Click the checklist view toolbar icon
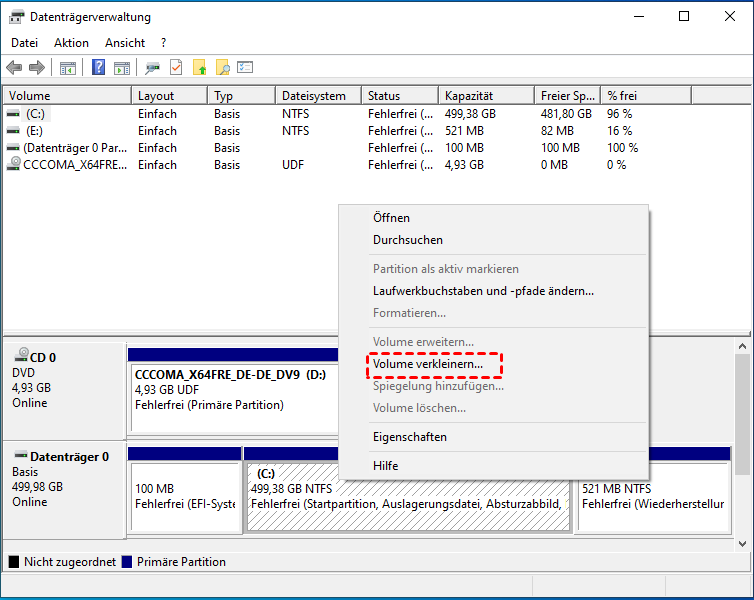The image size is (754, 600). (x=245, y=68)
